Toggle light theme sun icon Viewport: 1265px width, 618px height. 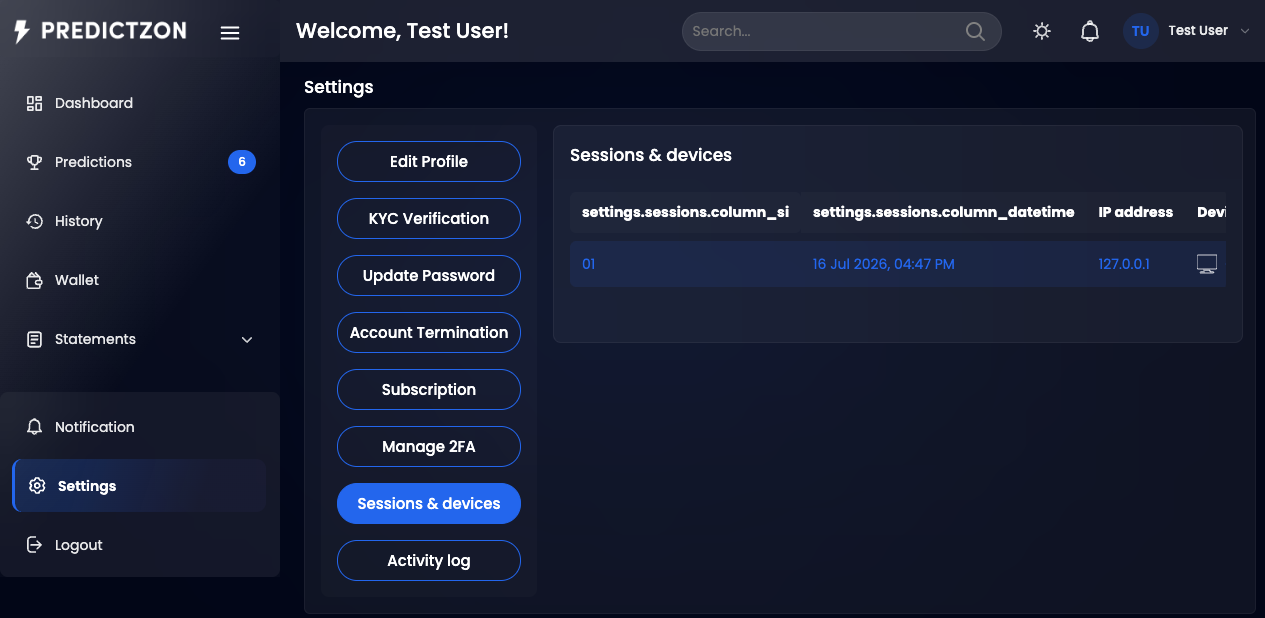coord(1042,31)
